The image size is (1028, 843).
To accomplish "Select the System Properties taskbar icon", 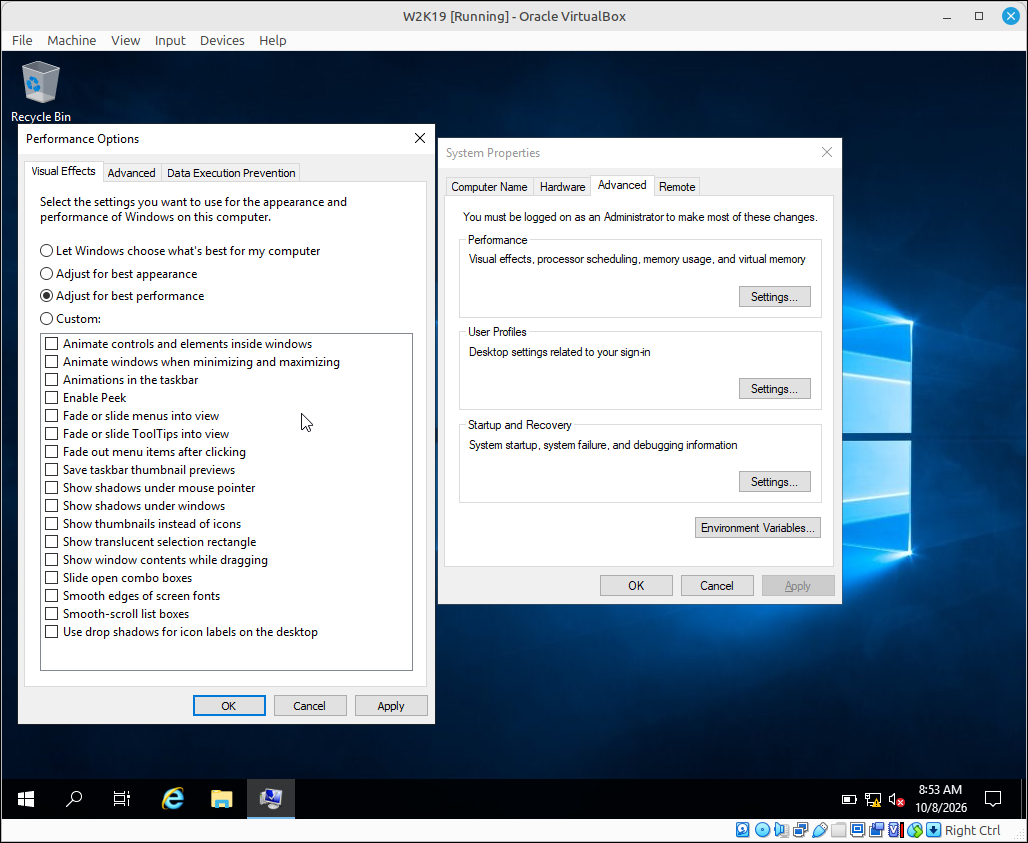I will (271, 798).
